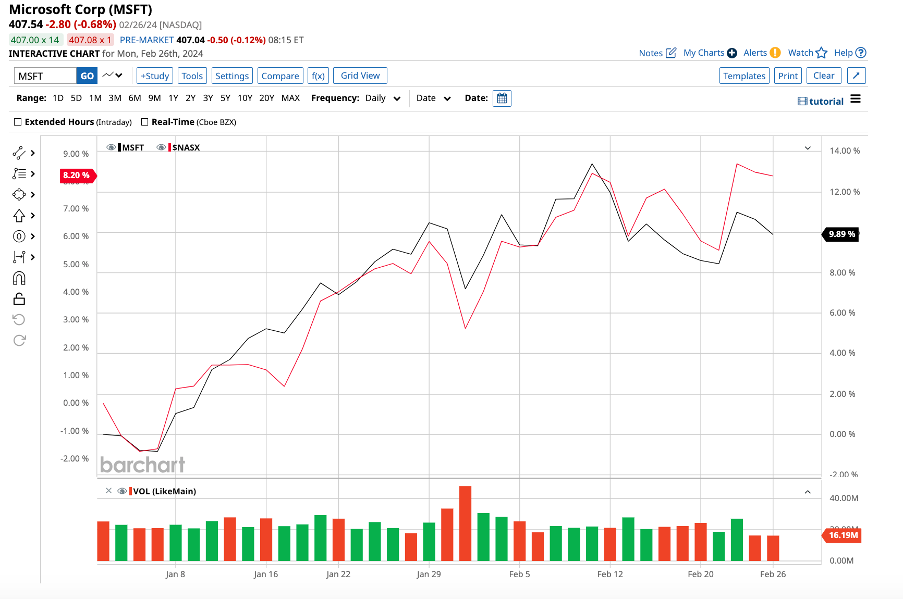The height and width of the screenshot is (600, 904).
Task: Click the lock drawings icon
Action: tap(19, 299)
